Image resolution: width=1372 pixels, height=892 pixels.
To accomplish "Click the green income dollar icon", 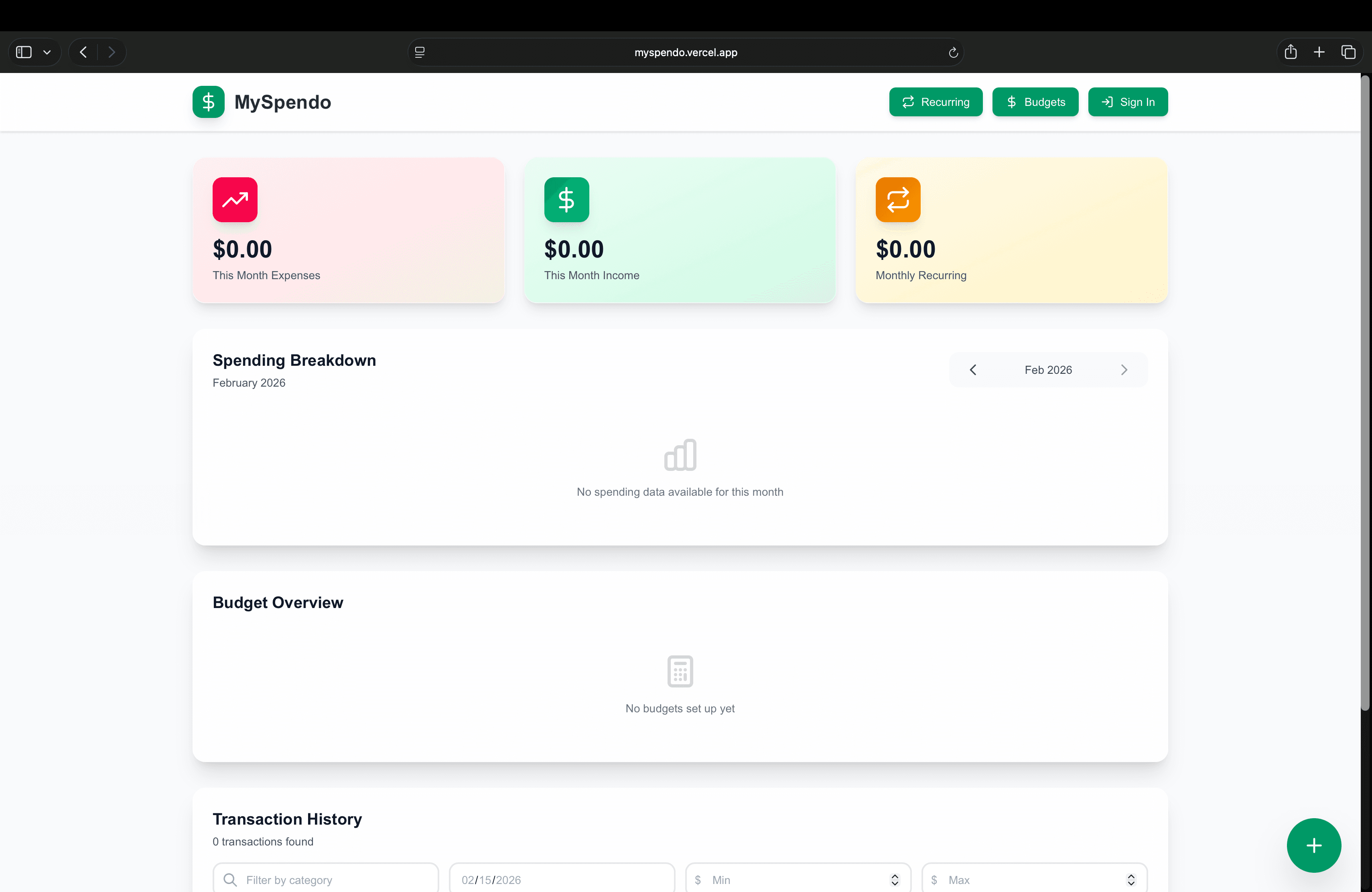I will click(x=566, y=199).
